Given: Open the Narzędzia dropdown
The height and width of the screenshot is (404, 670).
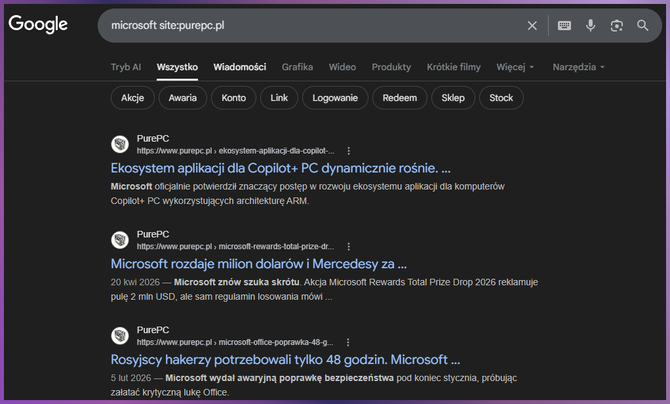Looking at the screenshot, I should coord(579,67).
